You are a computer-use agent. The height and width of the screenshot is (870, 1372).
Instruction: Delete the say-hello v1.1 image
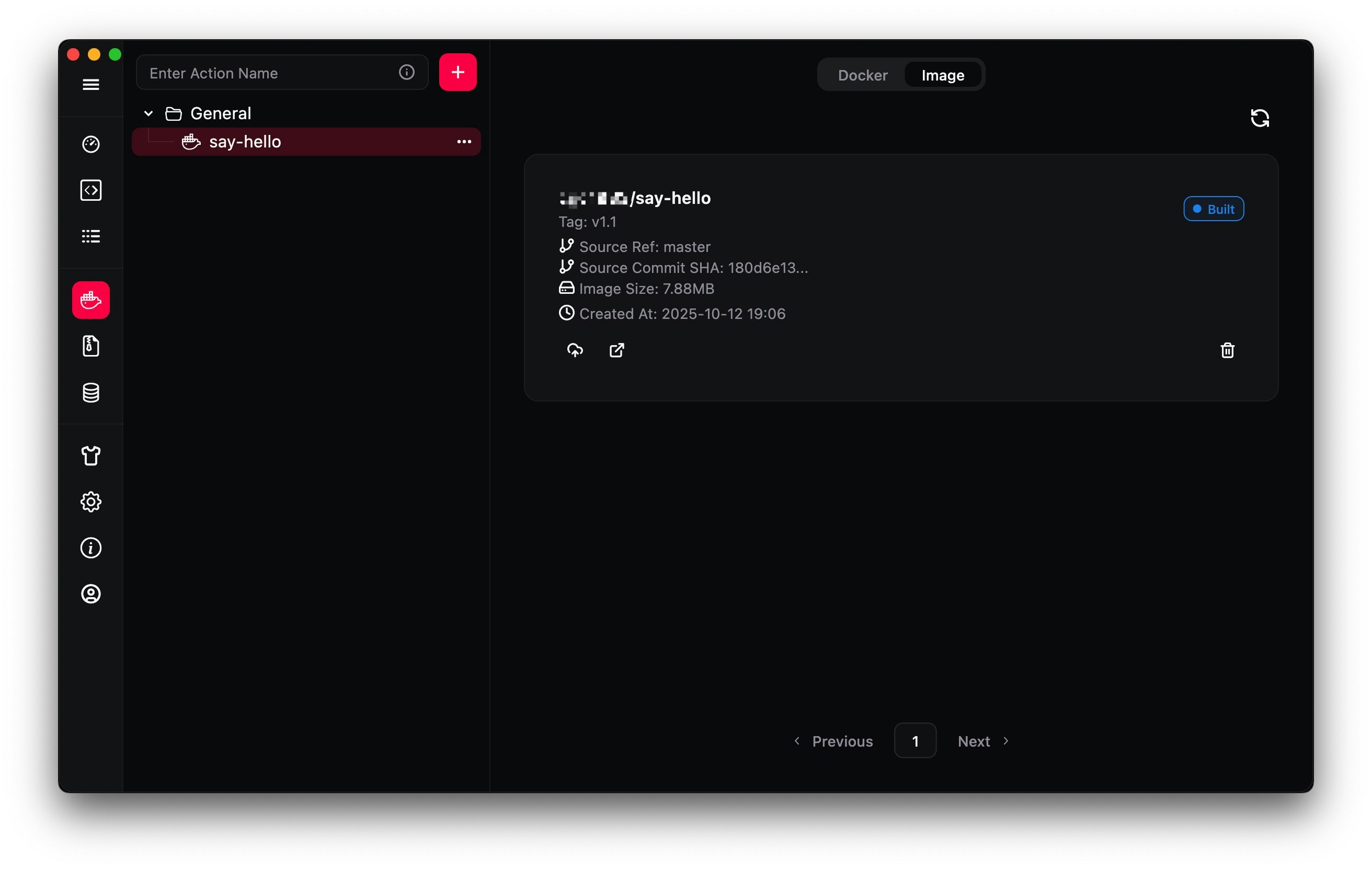1227,350
